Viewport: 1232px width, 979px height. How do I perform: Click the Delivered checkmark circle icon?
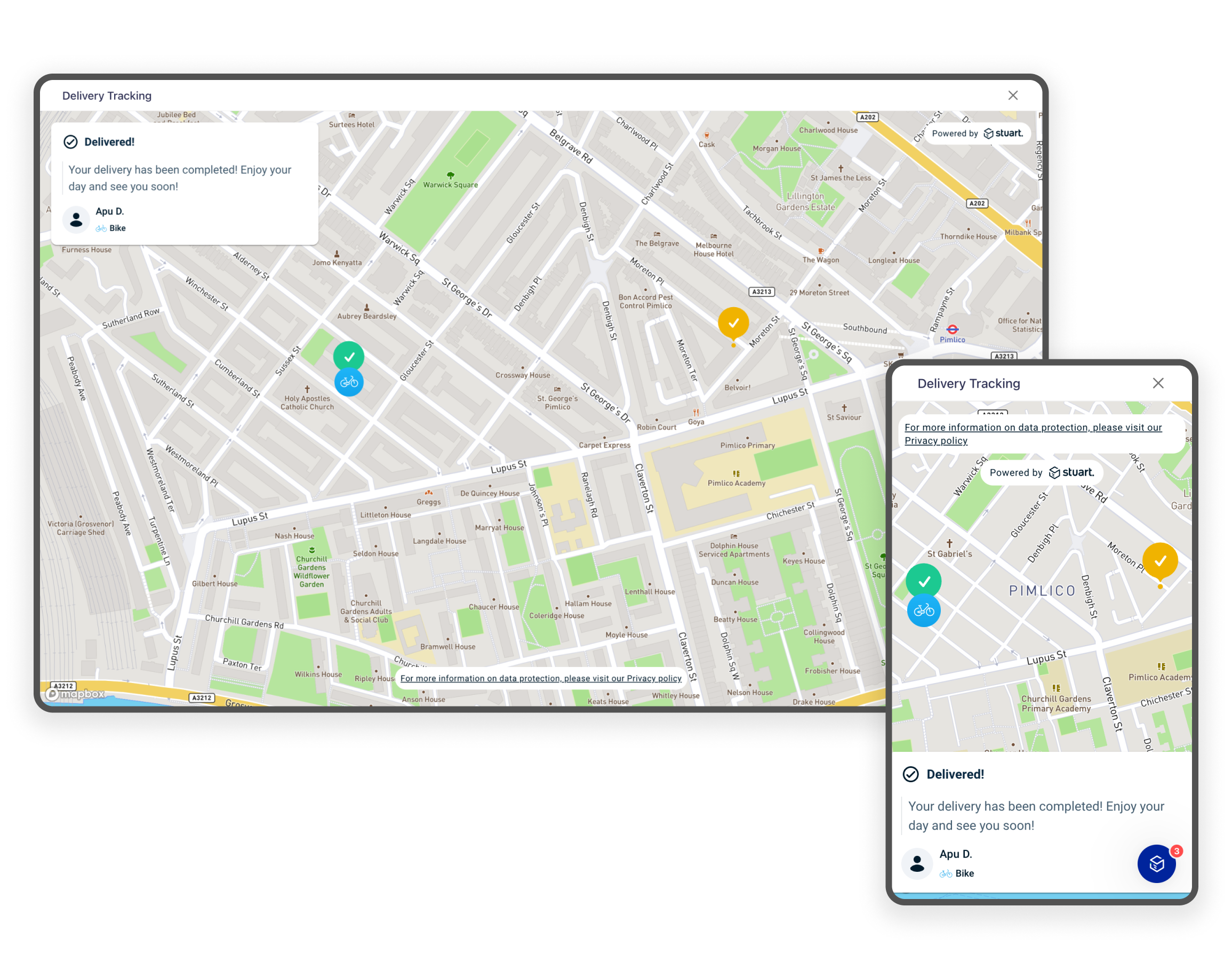[71, 142]
